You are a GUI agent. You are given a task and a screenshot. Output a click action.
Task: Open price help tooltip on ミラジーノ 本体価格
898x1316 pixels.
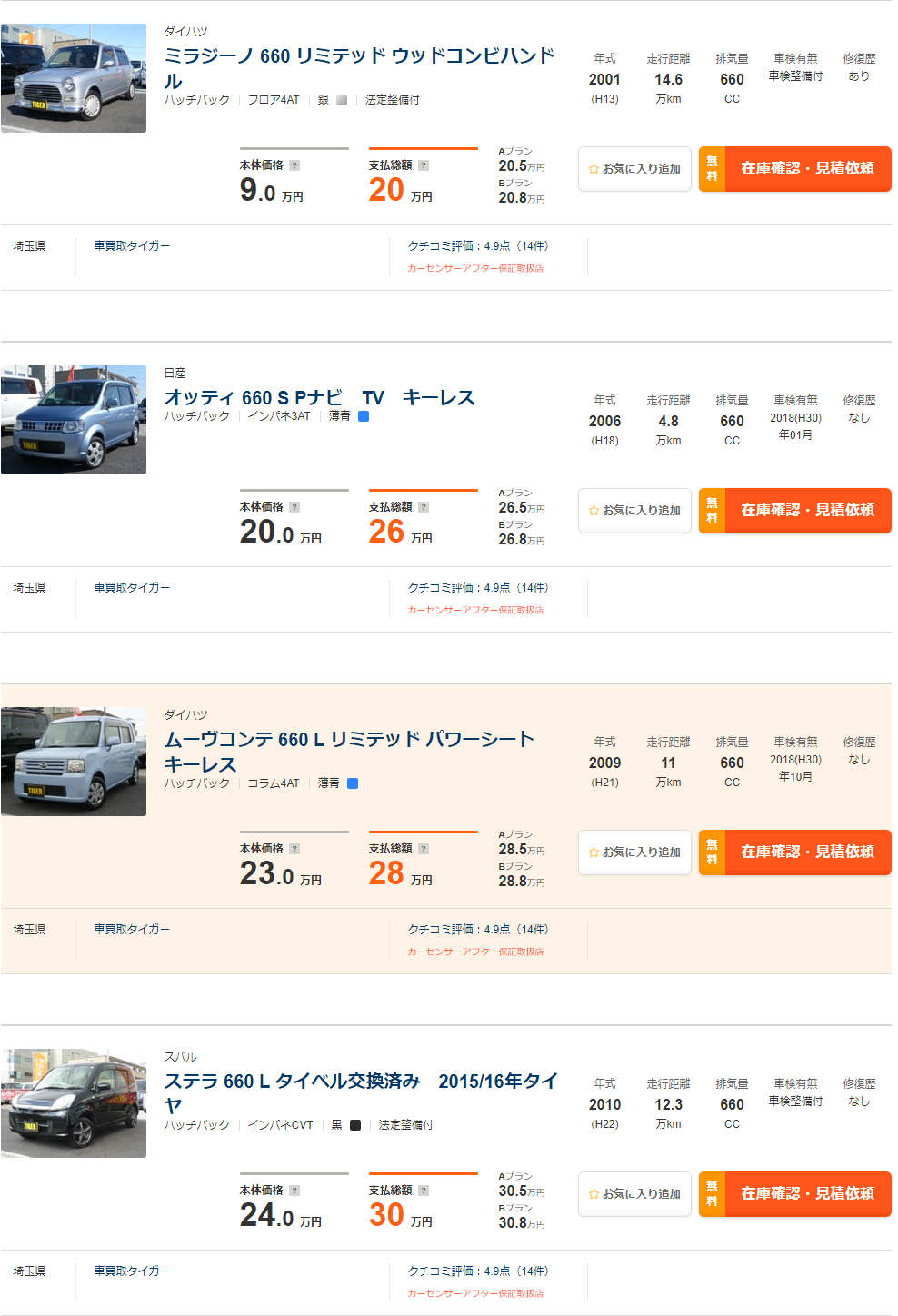point(293,164)
